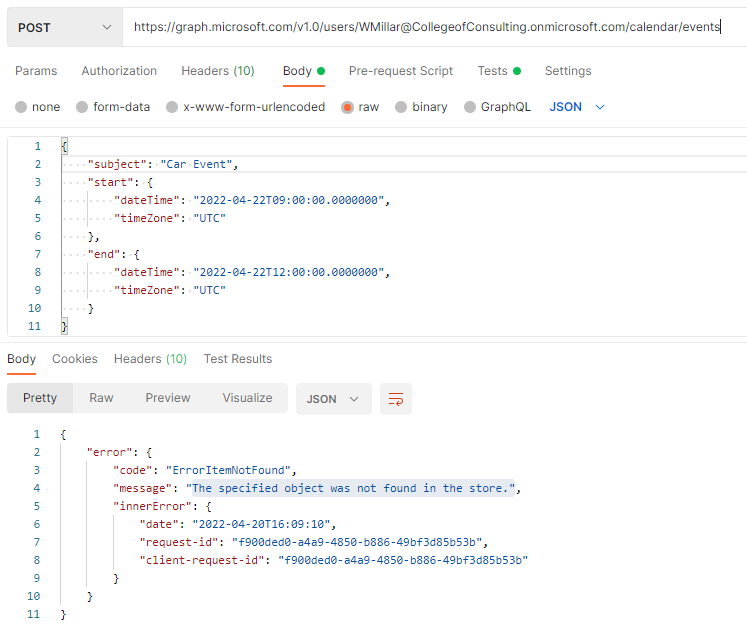Select the form-data radio option

tap(82, 107)
